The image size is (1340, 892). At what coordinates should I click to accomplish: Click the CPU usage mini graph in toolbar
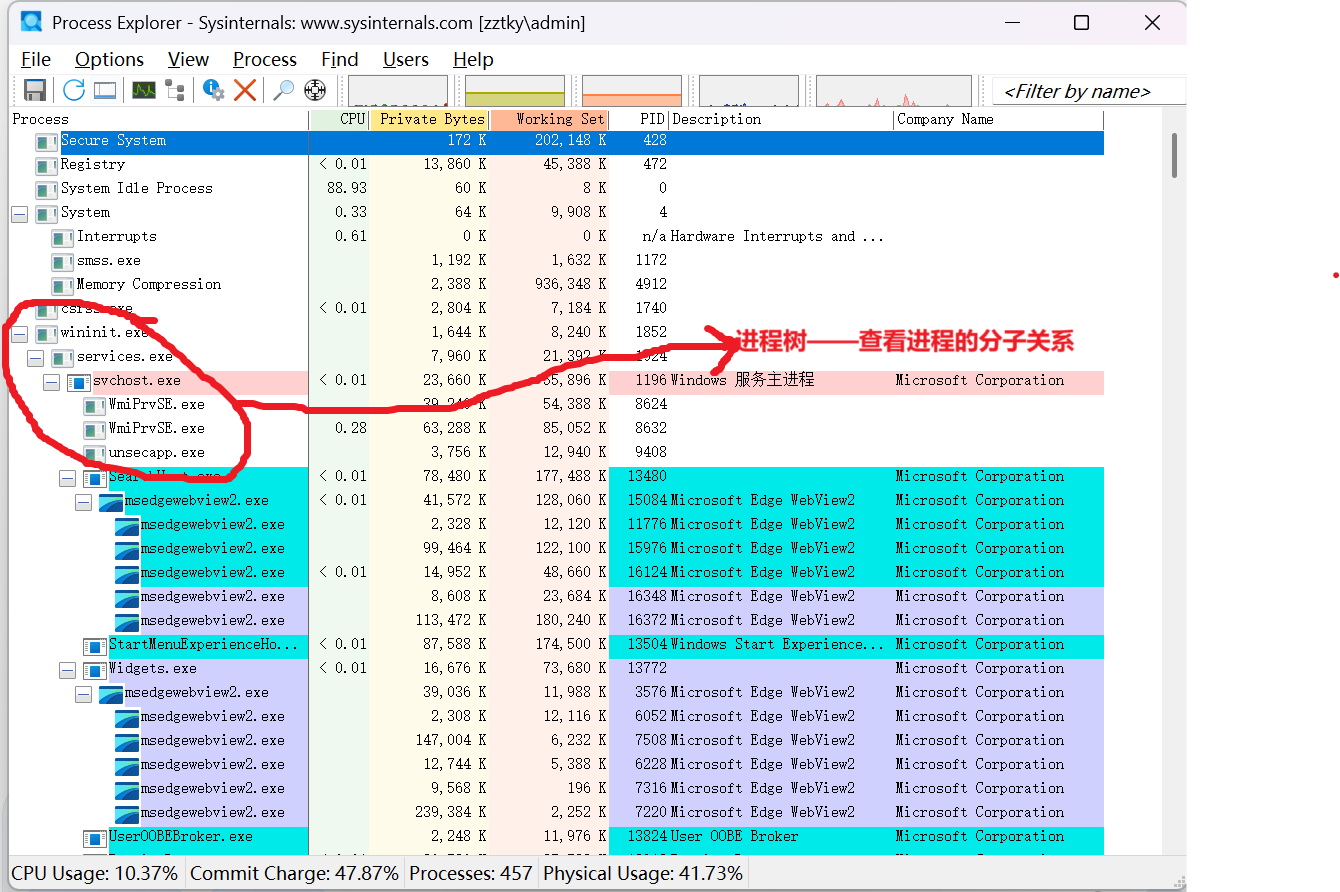[398, 91]
